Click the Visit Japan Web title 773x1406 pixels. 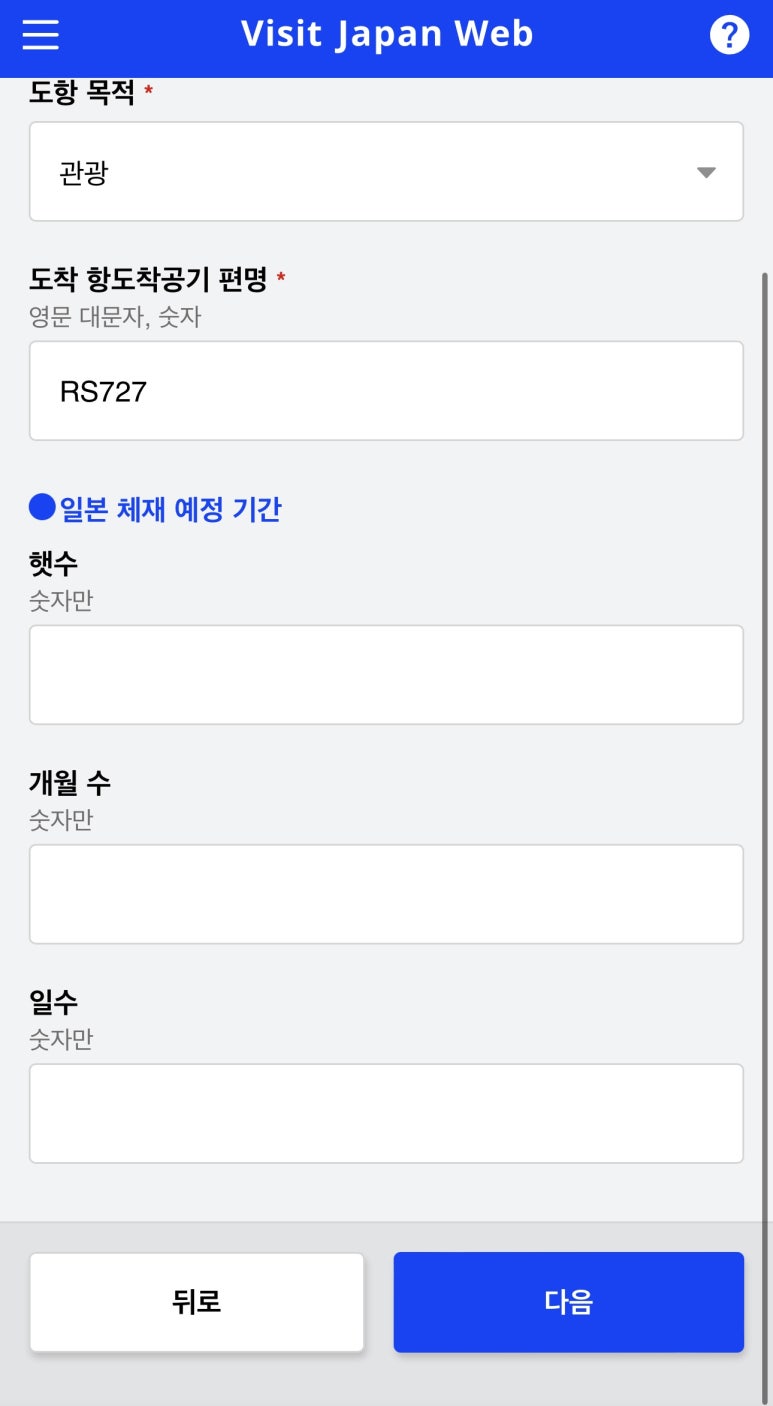(x=387, y=35)
